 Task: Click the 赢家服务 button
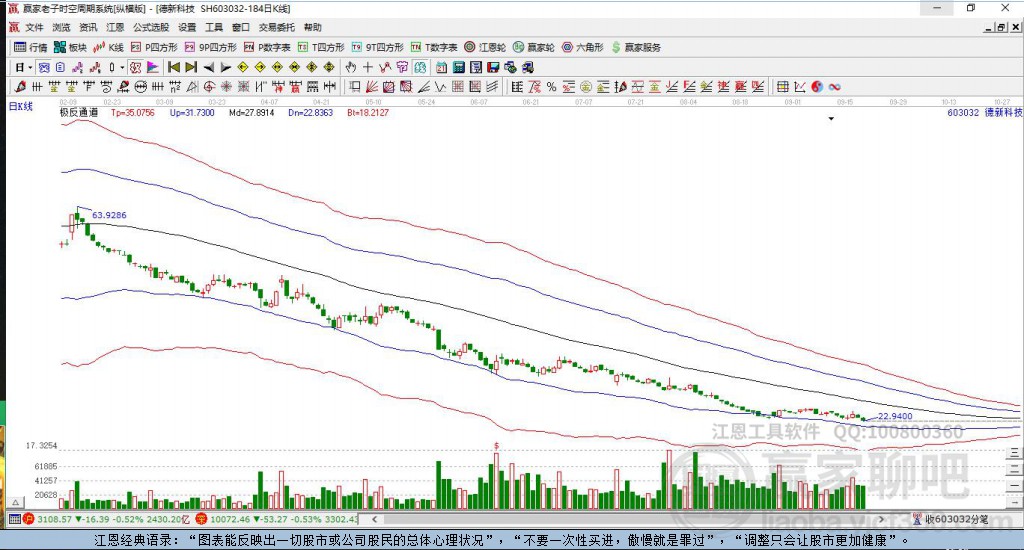coord(636,47)
